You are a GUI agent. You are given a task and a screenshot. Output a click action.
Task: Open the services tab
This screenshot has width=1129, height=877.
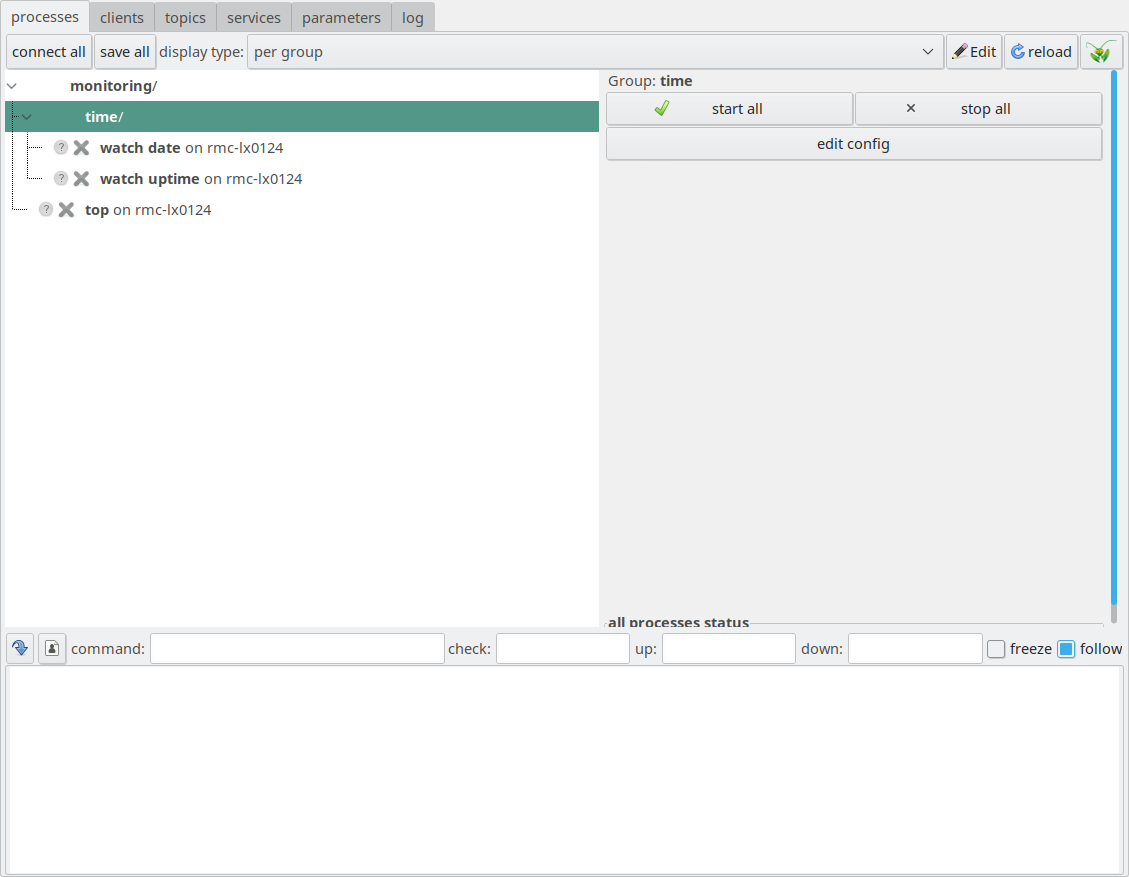[253, 17]
